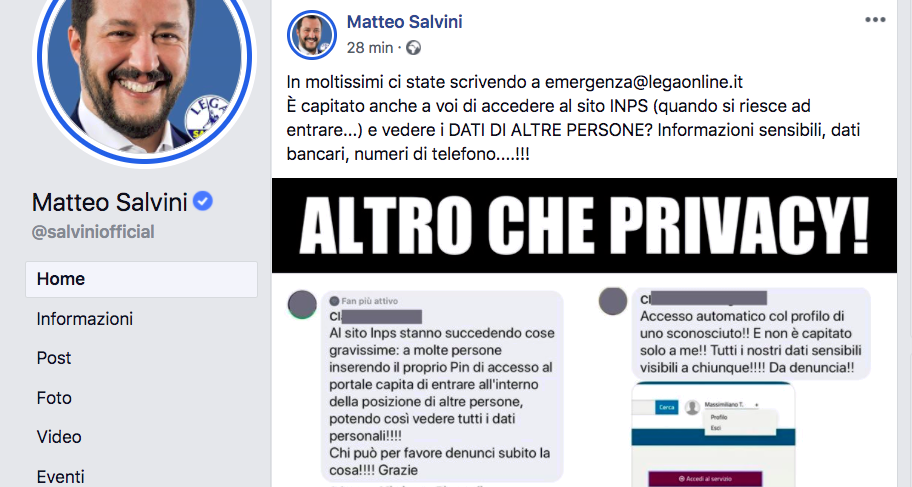The height and width of the screenshot is (487, 912).
Task: Click the blue verified badge checkmark
Action: tap(203, 202)
